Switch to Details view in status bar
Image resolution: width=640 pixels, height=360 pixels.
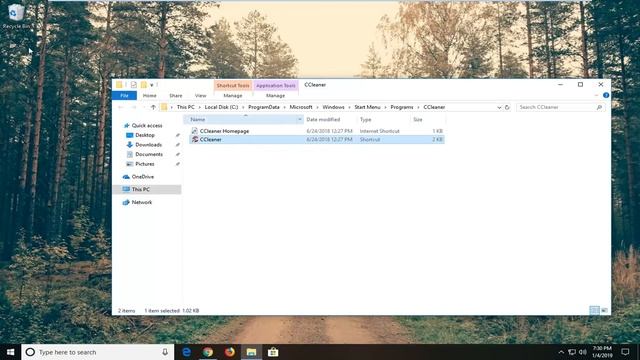(594, 311)
